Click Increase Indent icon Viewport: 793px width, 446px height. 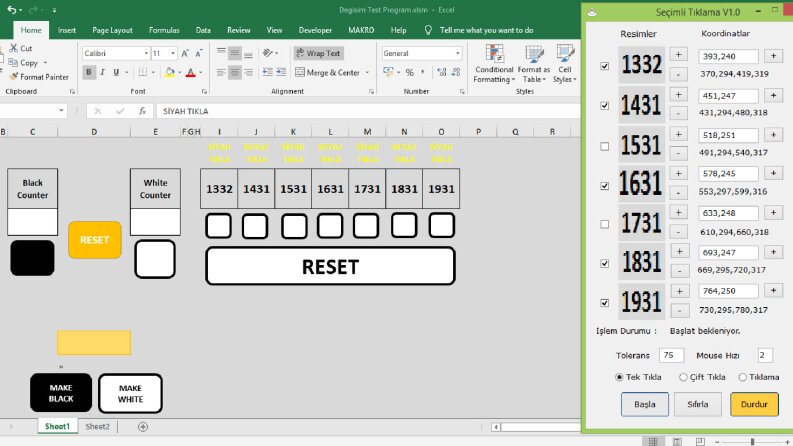(281, 72)
